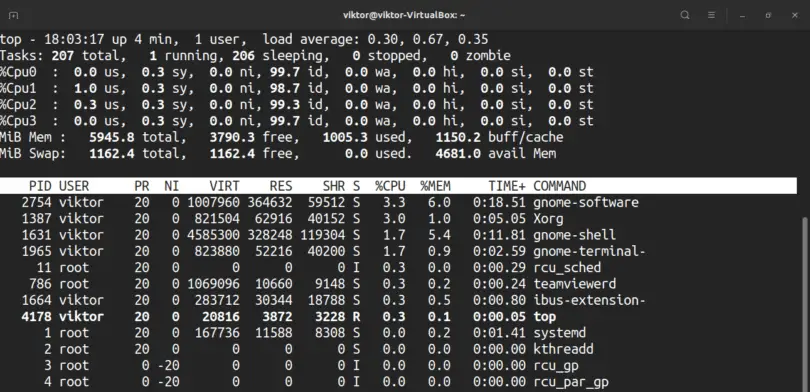Click the 4681.0 avail Mem value
Image resolution: width=810 pixels, height=392 pixels.
pyautogui.click(x=458, y=153)
